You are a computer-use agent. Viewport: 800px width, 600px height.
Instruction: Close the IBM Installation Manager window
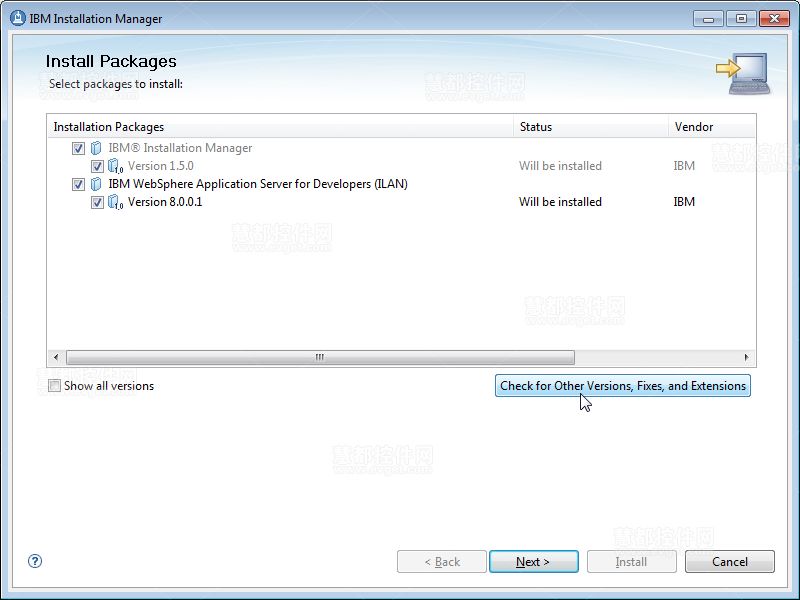click(774, 19)
